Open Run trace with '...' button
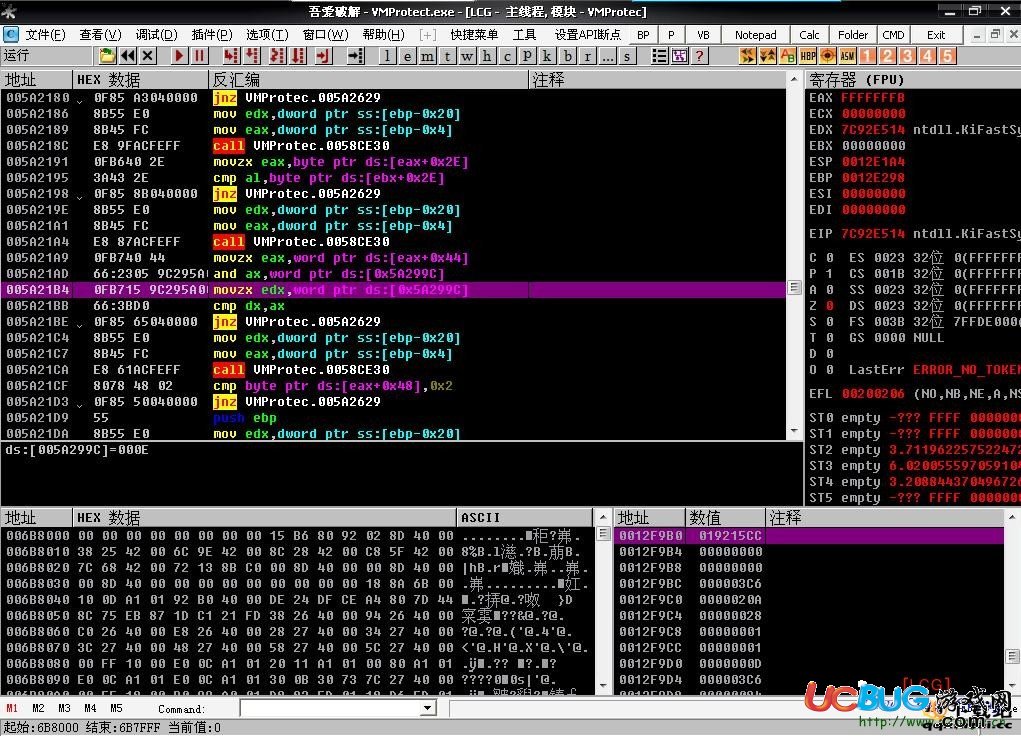The image size is (1021, 736). (x=607, y=56)
